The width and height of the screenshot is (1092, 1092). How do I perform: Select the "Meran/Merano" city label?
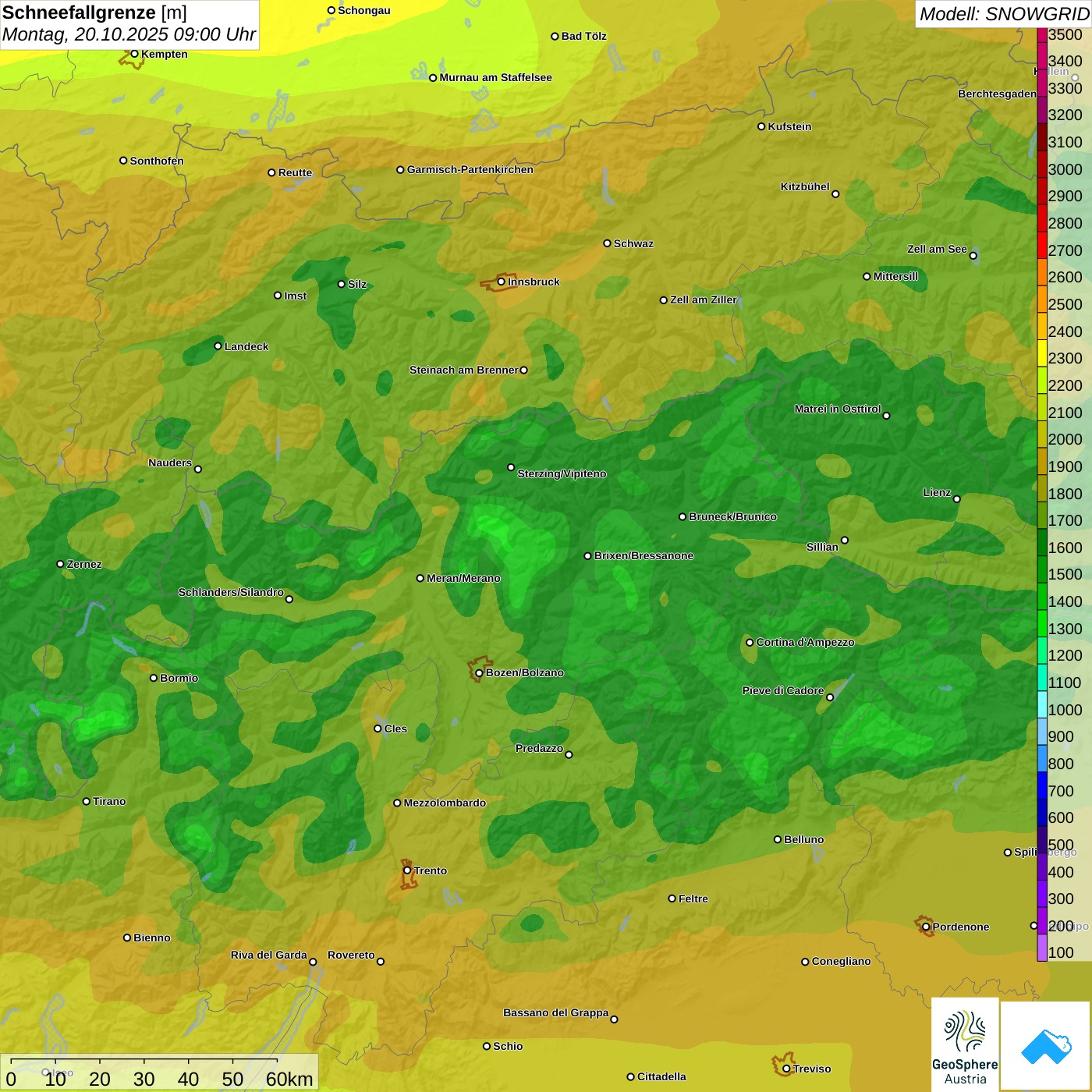pyautogui.click(x=463, y=578)
